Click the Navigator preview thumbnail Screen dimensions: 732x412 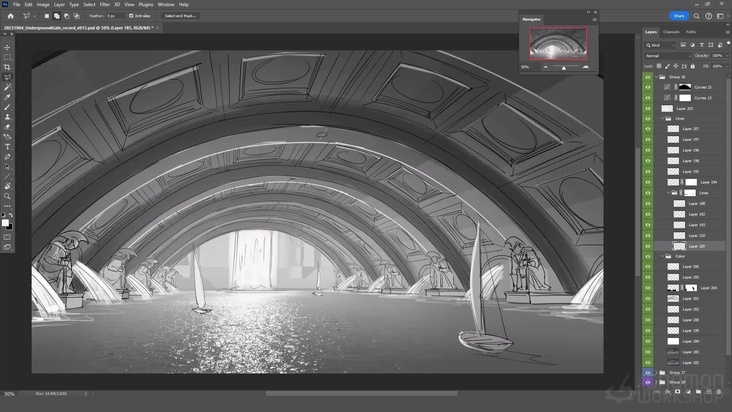click(x=558, y=43)
